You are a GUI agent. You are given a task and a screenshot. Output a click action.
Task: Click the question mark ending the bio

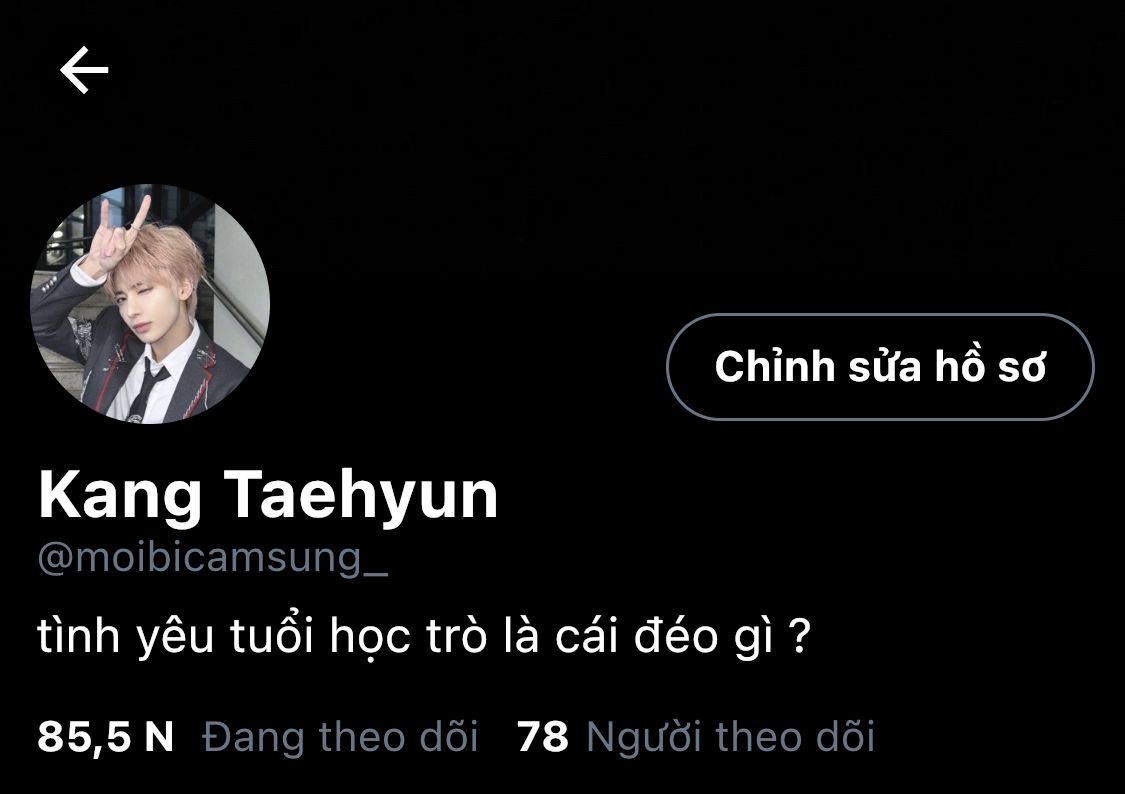[x=799, y=635]
